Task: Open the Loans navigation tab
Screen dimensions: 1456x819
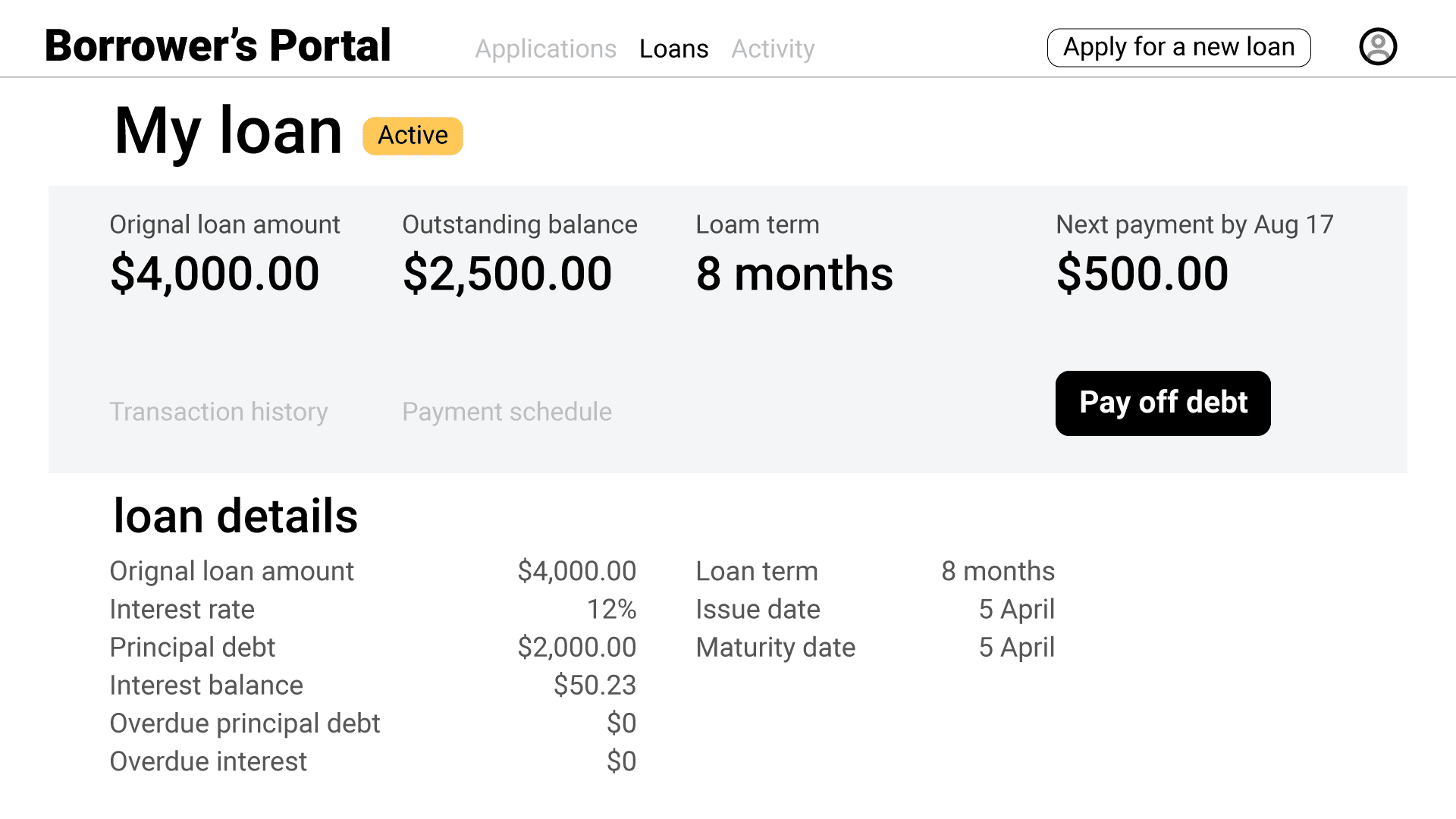Action: click(x=673, y=49)
